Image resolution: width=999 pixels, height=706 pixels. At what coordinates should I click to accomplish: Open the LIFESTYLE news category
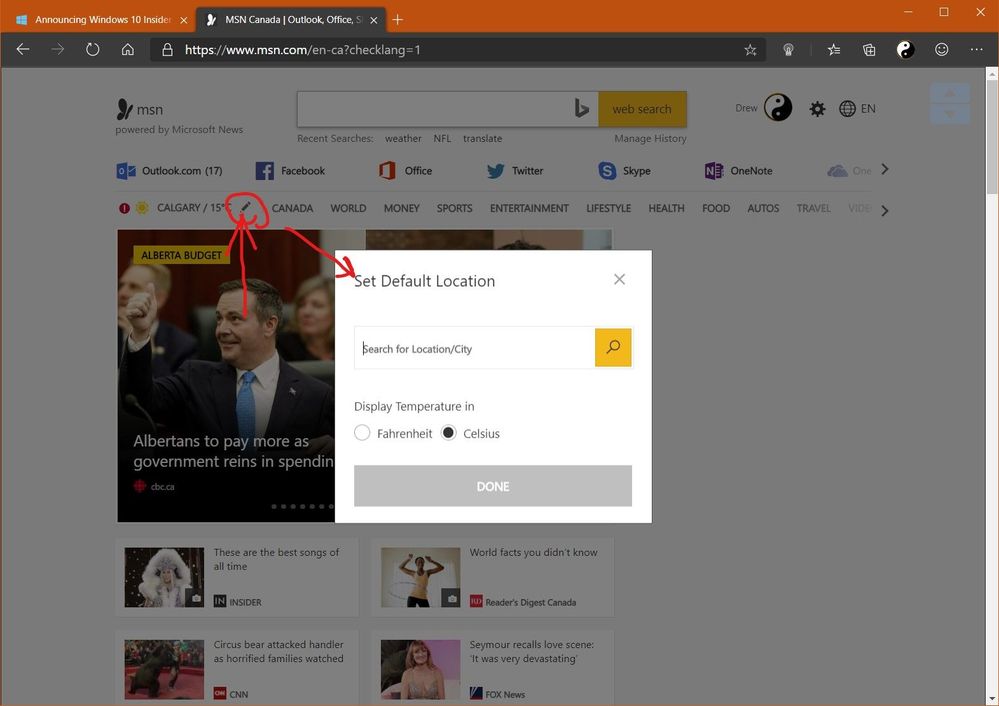(608, 208)
